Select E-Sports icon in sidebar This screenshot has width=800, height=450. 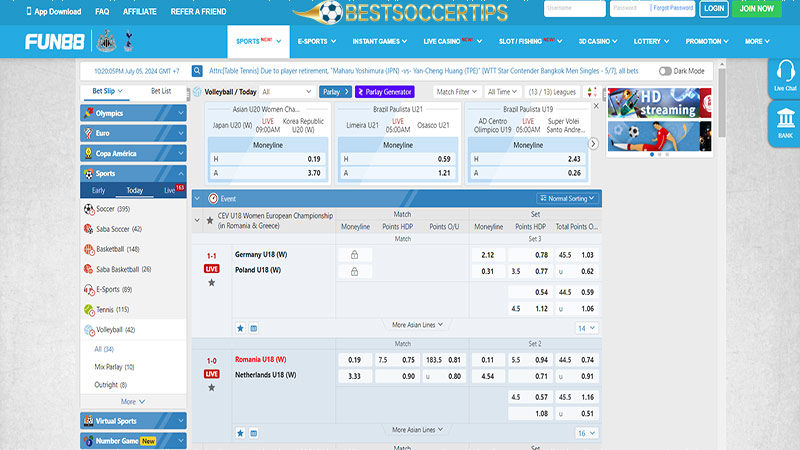(89, 289)
